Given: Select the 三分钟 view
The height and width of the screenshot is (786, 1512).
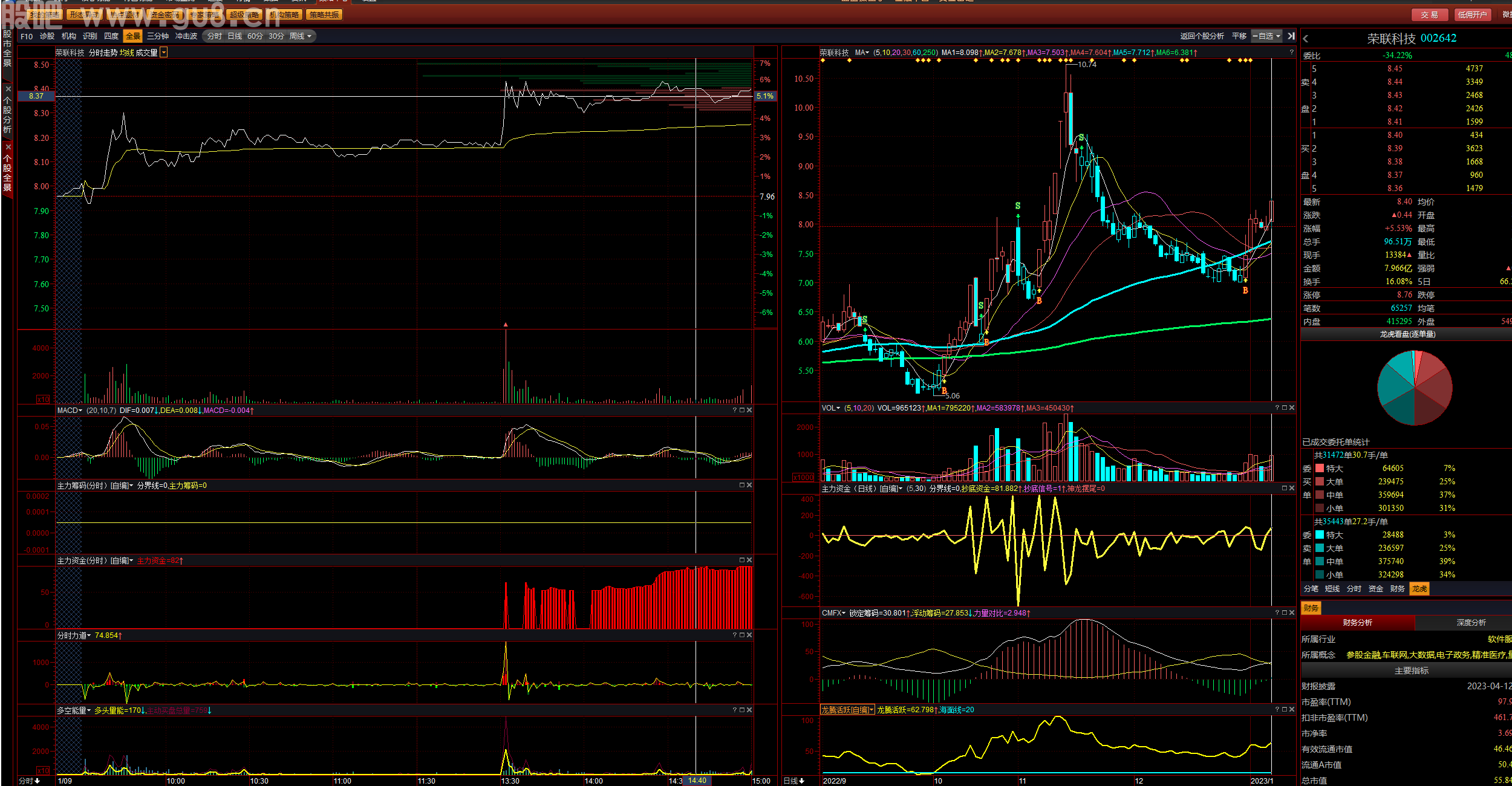Looking at the screenshot, I should [x=158, y=36].
